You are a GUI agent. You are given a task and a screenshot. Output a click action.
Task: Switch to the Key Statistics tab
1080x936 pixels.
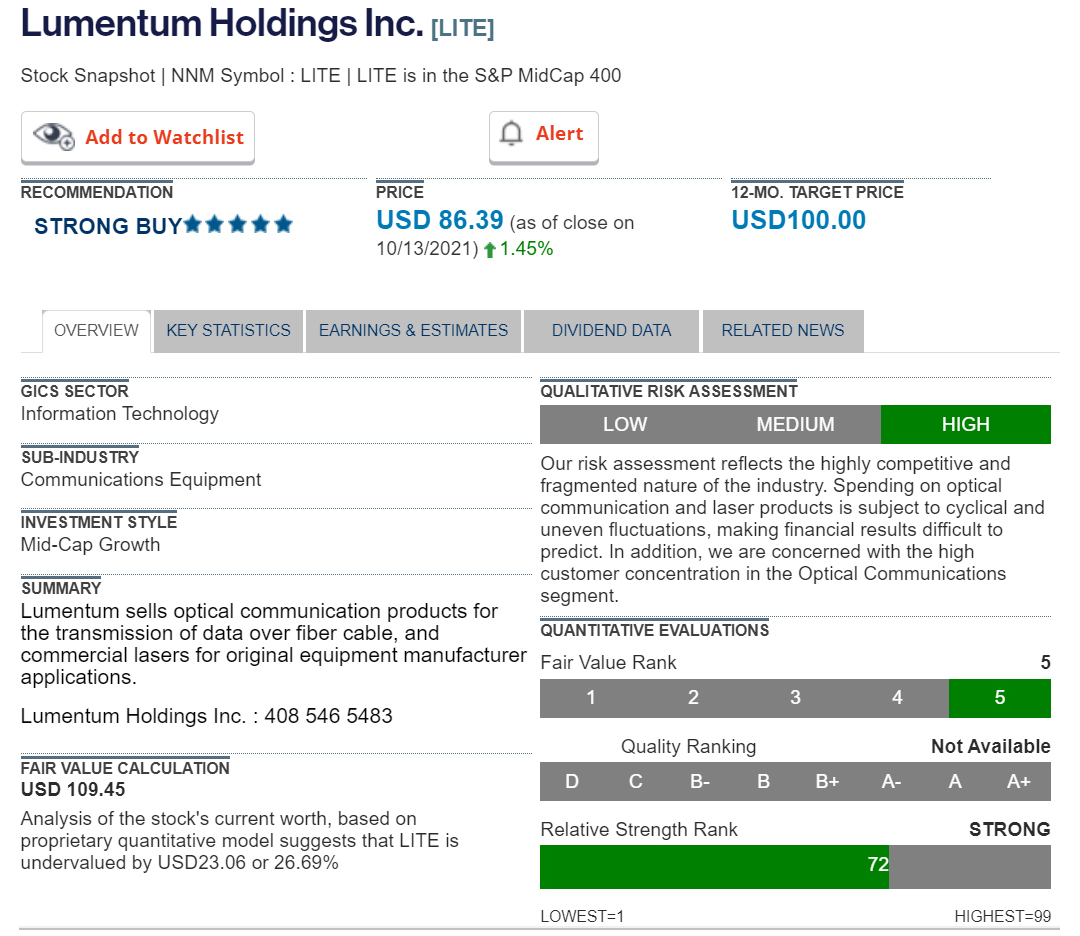point(228,331)
